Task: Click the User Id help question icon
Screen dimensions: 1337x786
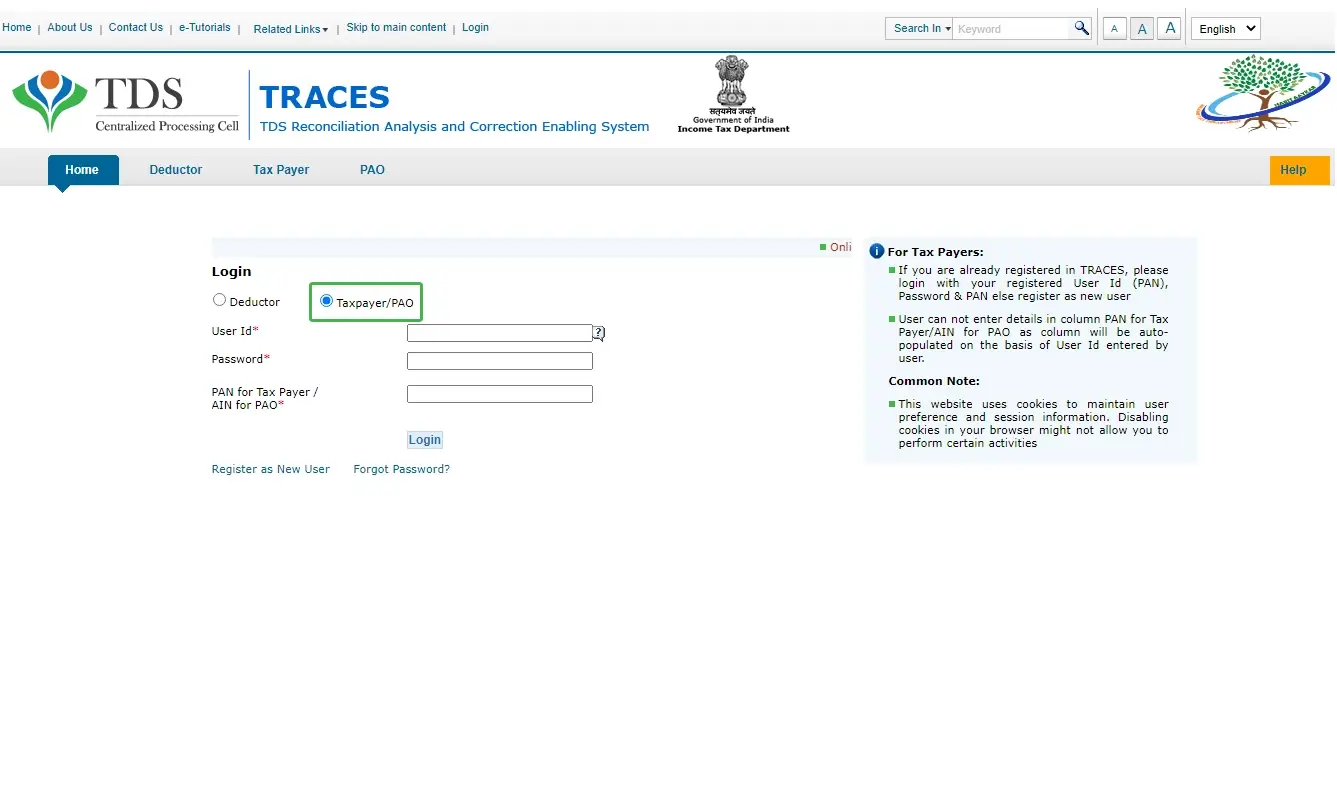Action: click(x=599, y=333)
